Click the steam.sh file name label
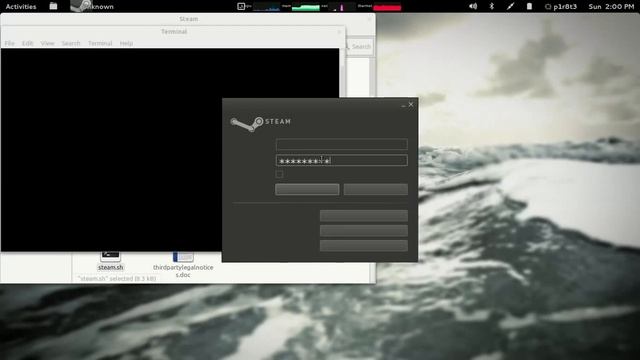640x360 pixels. coord(110,267)
